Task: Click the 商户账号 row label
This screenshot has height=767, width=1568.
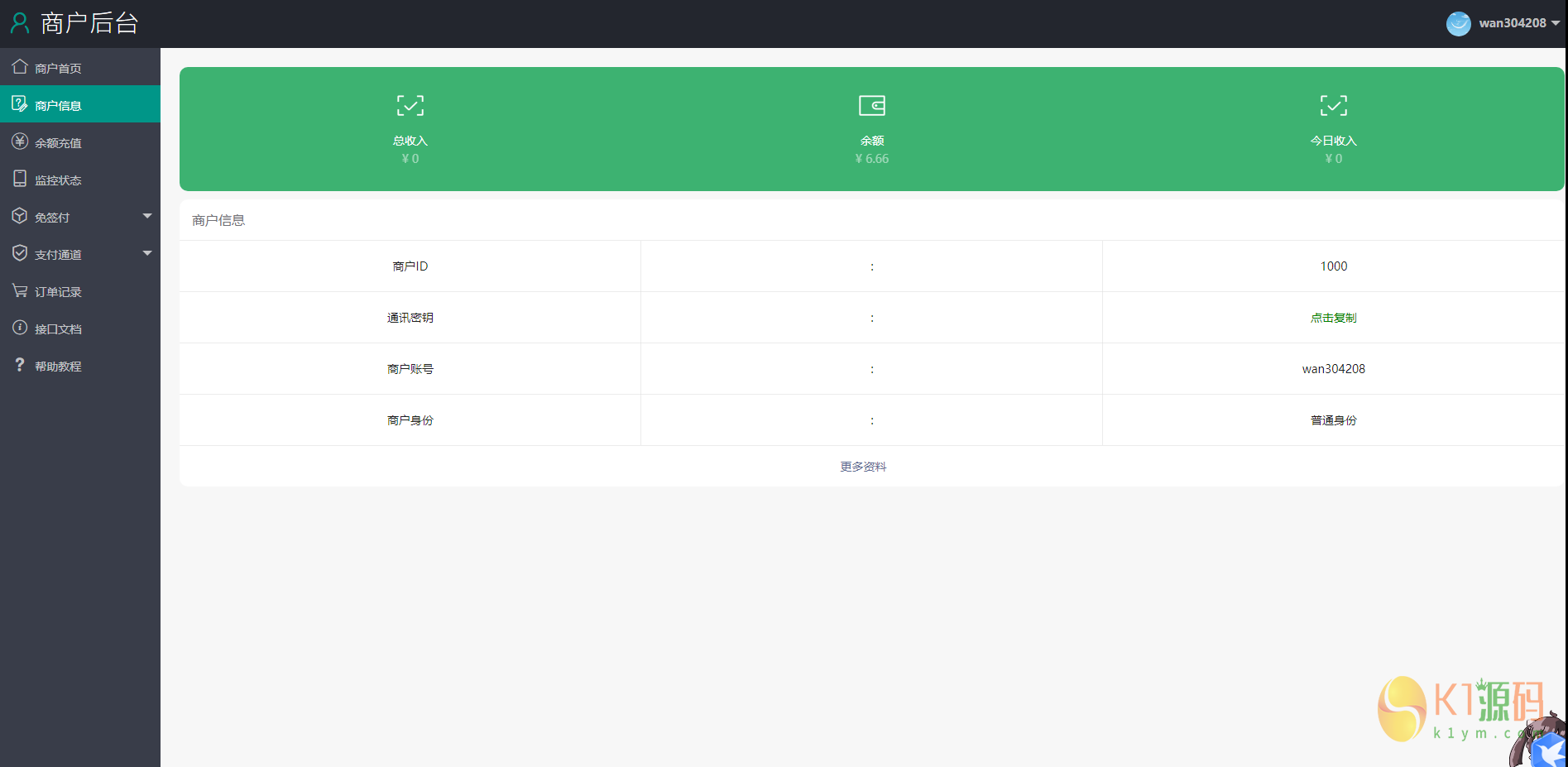Action: (410, 369)
